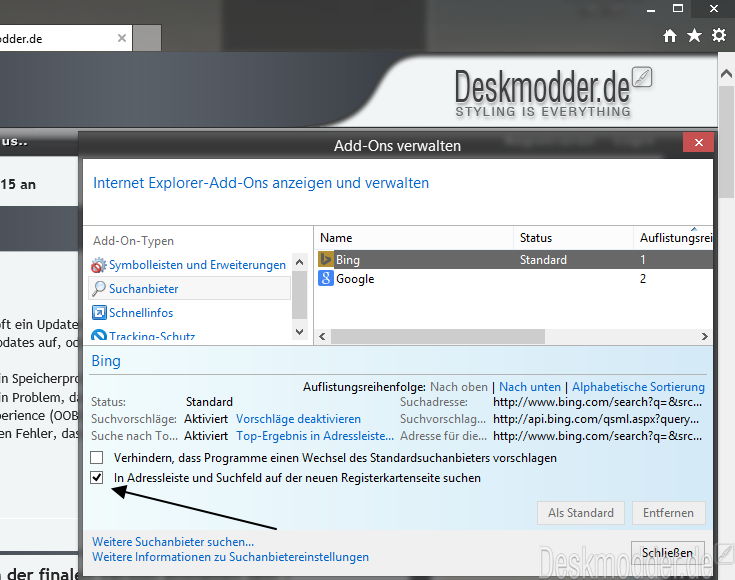
Task: Click the Google provider icon
Action: 326,279
